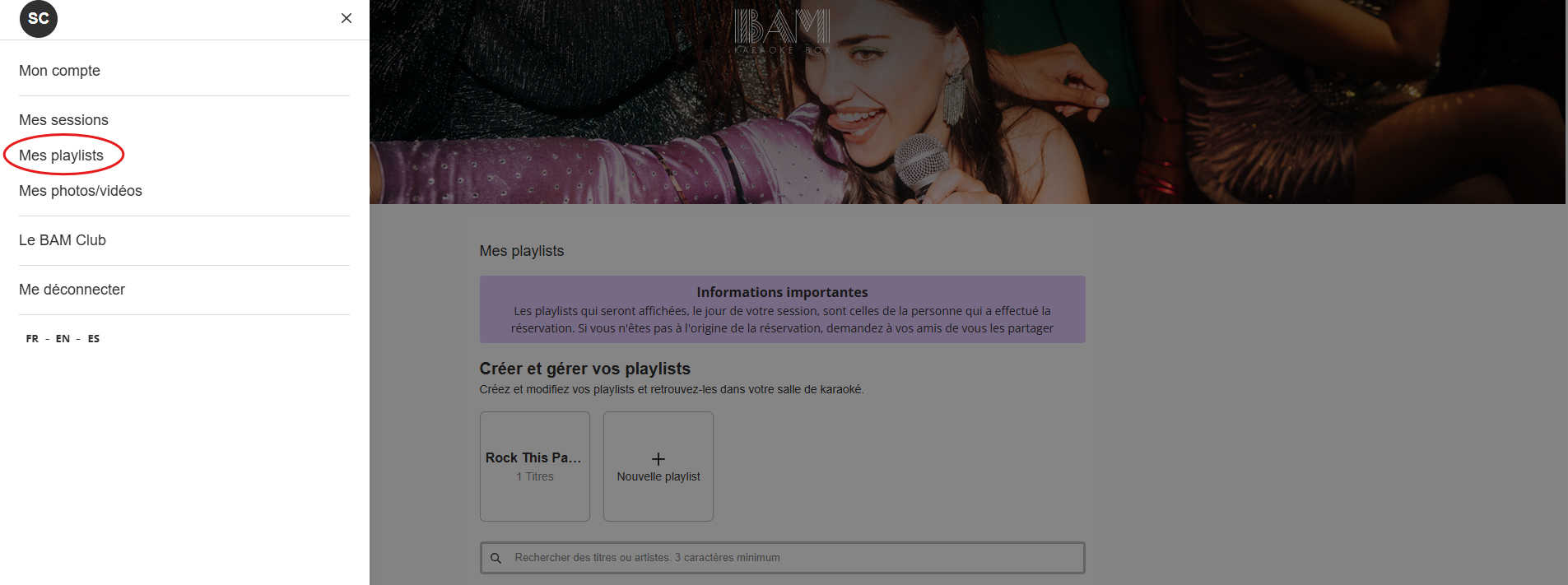Image resolution: width=1568 pixels, height=585 pixels.
Task: Open the Rock This Pa... playlist card
Action: tap(534, 466)
